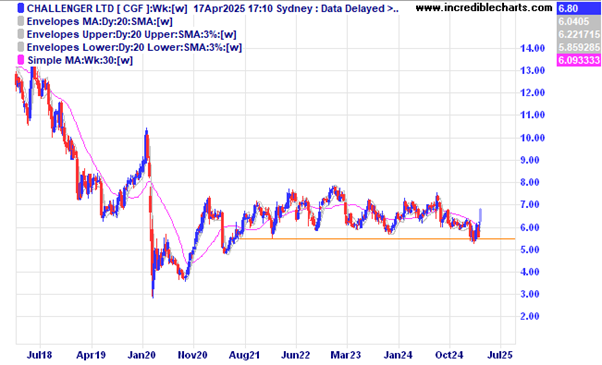Click the magenta 6.093333 MA value
The height and width of the screenshot is (365, 602).
coord(579,61)
